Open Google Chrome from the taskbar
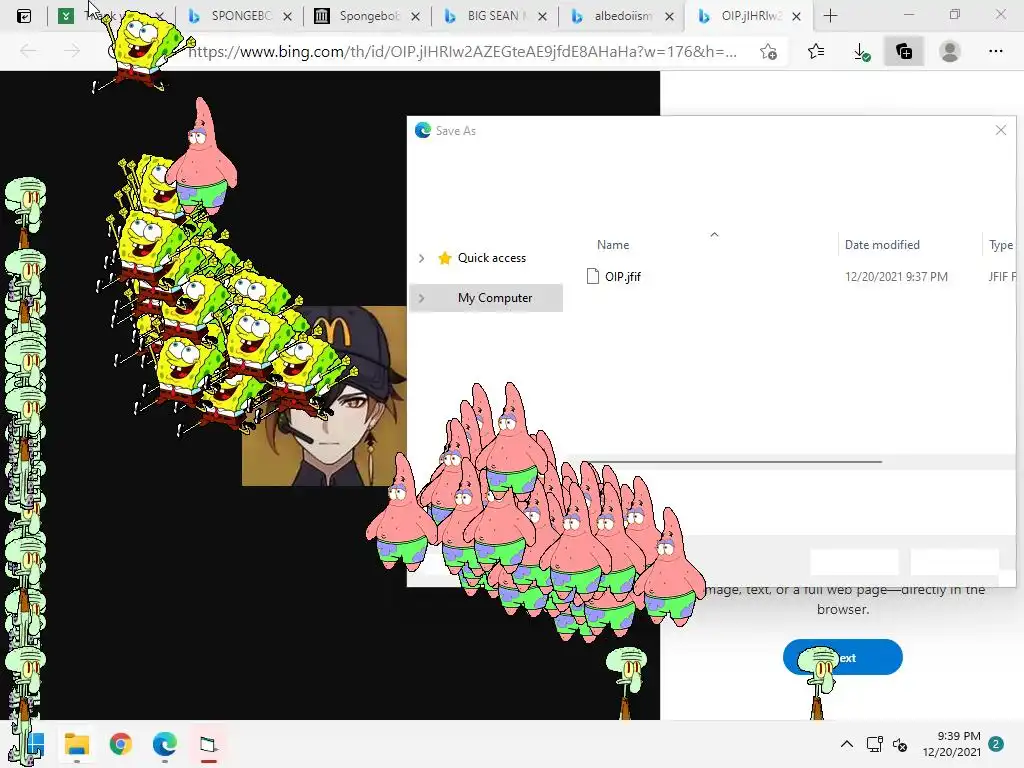This screenshot has height=768, width=1024. (121, 744)
